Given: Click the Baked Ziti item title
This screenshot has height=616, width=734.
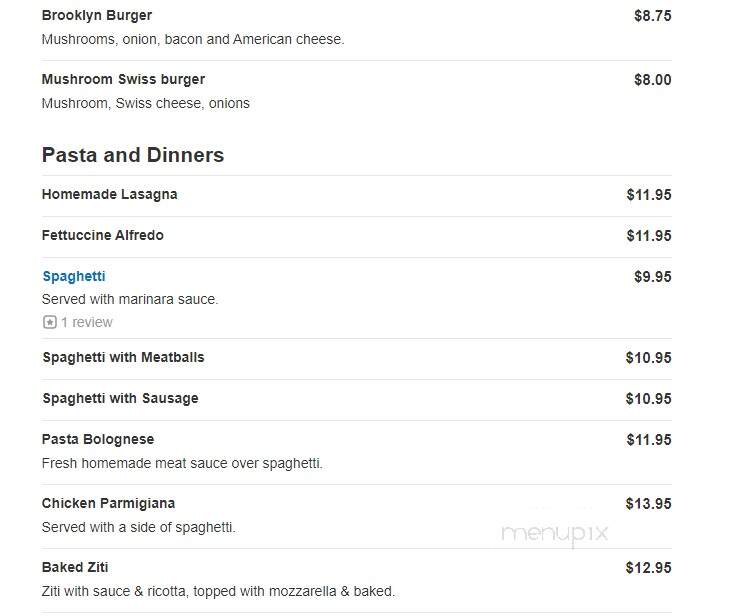Looking at the screenshot, I should 75,567.
